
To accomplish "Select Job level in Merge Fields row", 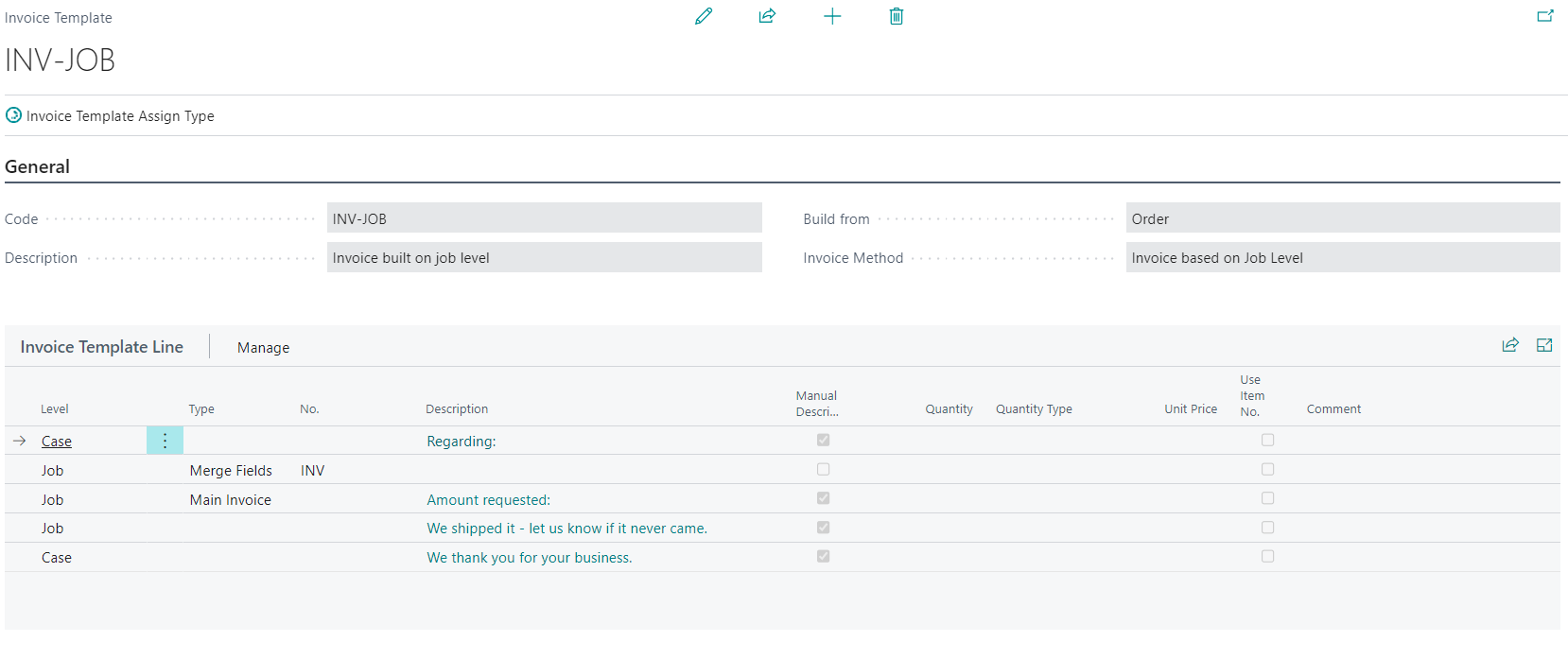I will pyautogui.click(x=52, y=471).
